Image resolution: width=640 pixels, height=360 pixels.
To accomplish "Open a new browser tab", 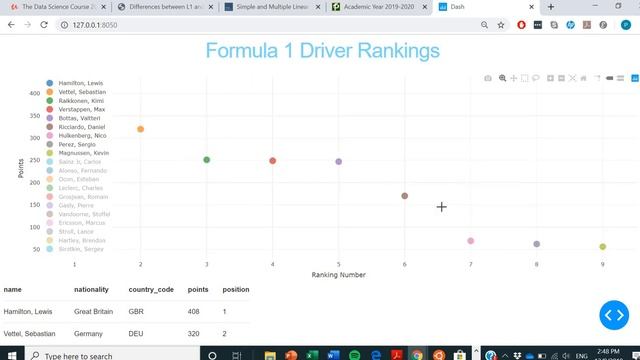I will coord(551,7).
